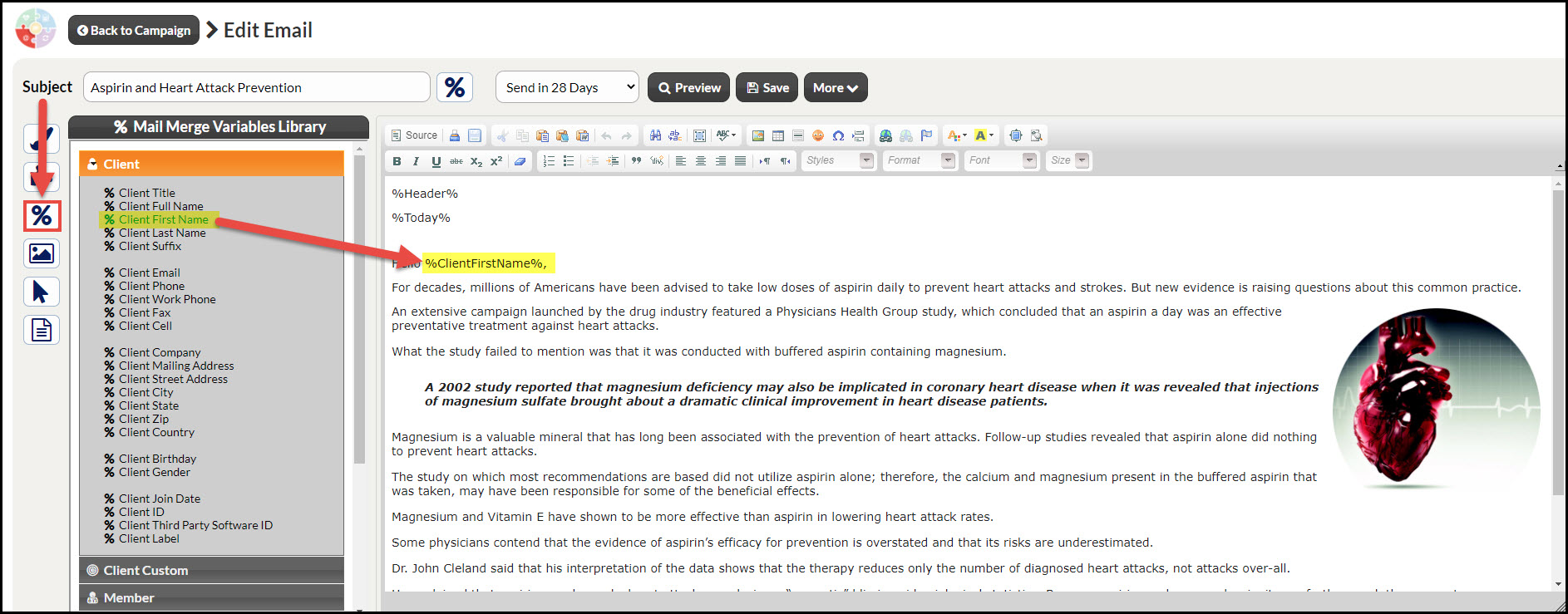The width and height of the screenshot is (1568, 614).
Task: Insert a smiley emoticon
Action: coord(818,135)
